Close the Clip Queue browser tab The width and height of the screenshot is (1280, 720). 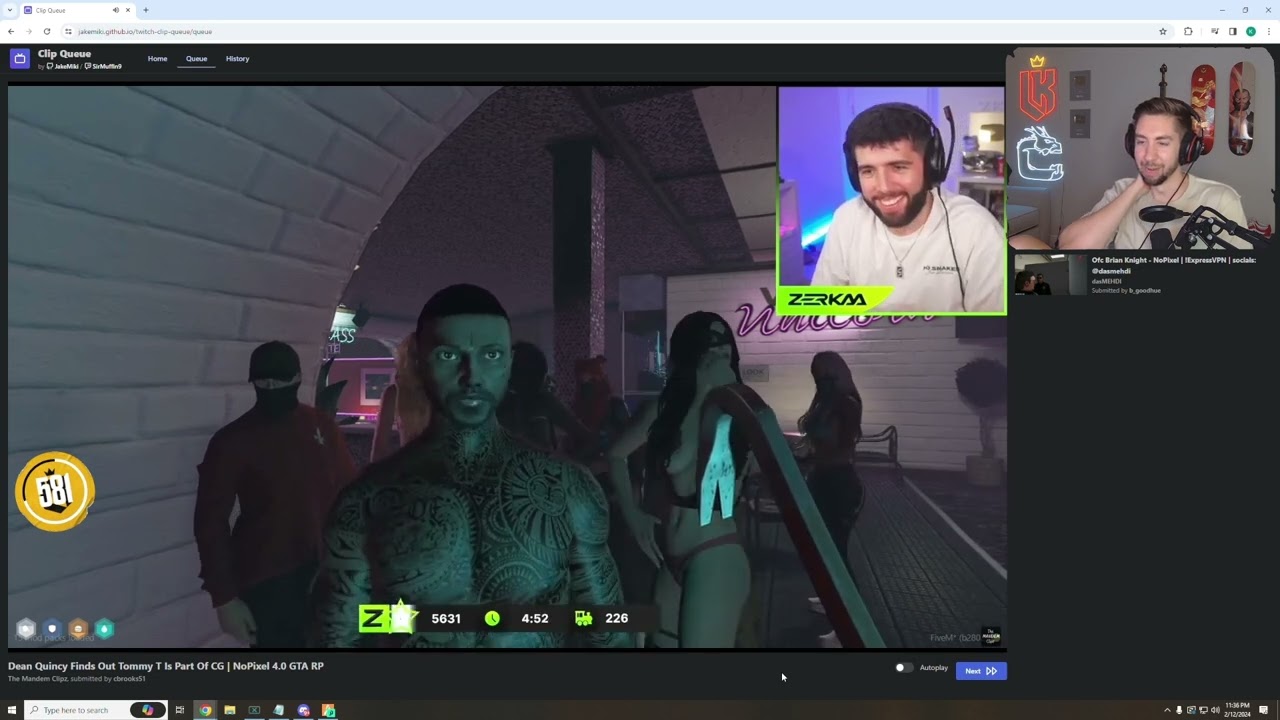[x=128, y=10]
